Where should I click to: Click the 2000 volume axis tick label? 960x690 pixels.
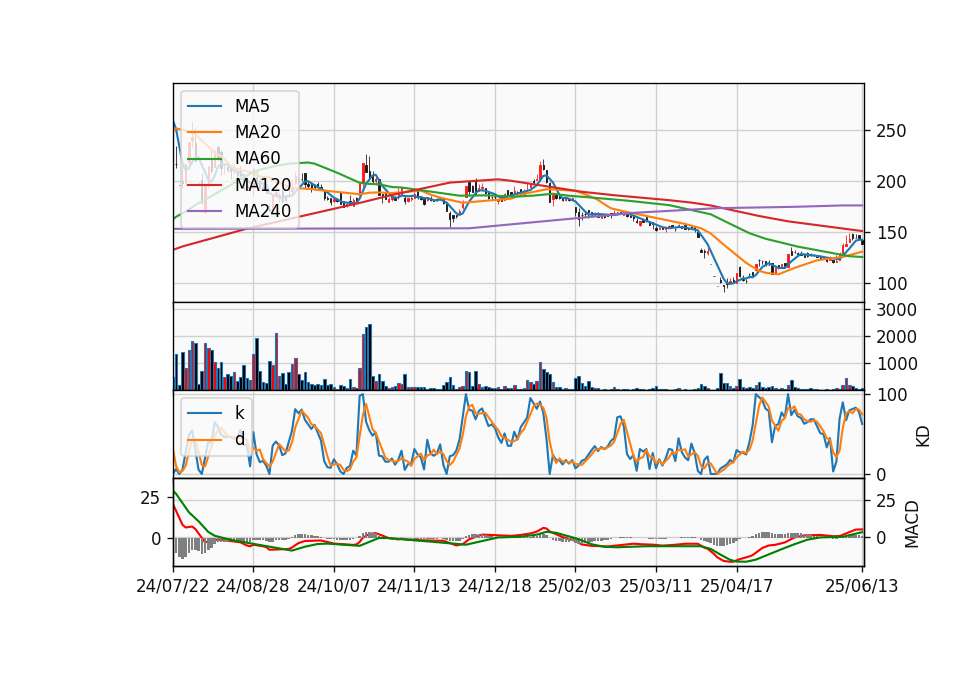(x=896, y=337)
